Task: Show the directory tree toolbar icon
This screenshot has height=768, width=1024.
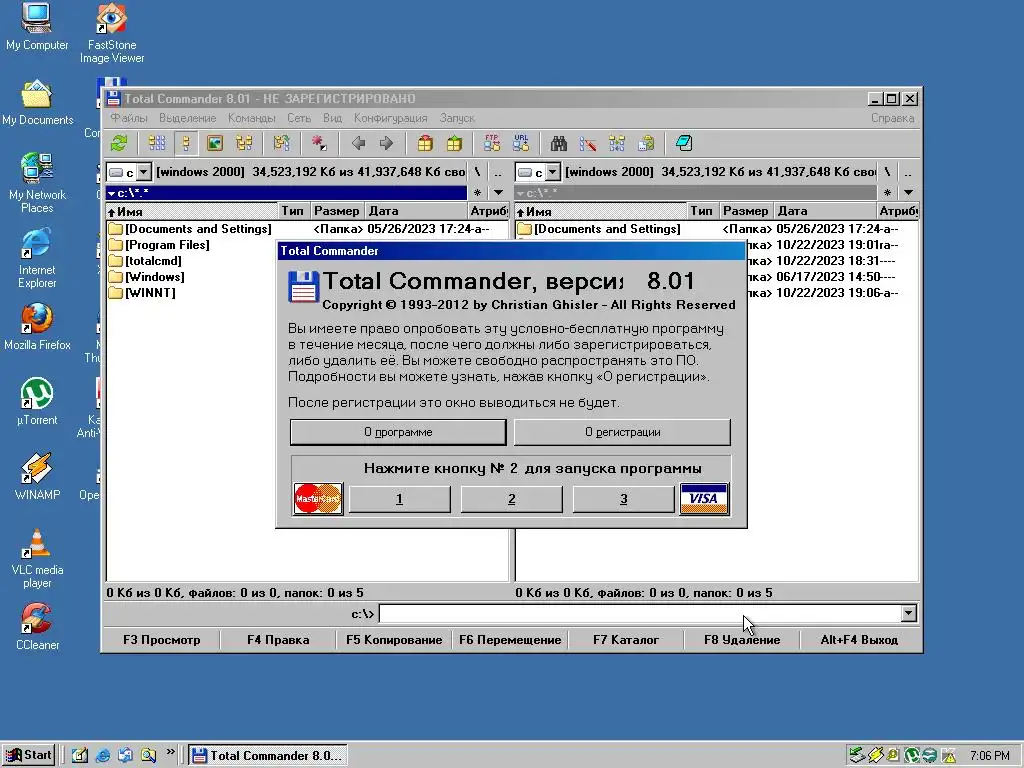Action: point(244,143)
